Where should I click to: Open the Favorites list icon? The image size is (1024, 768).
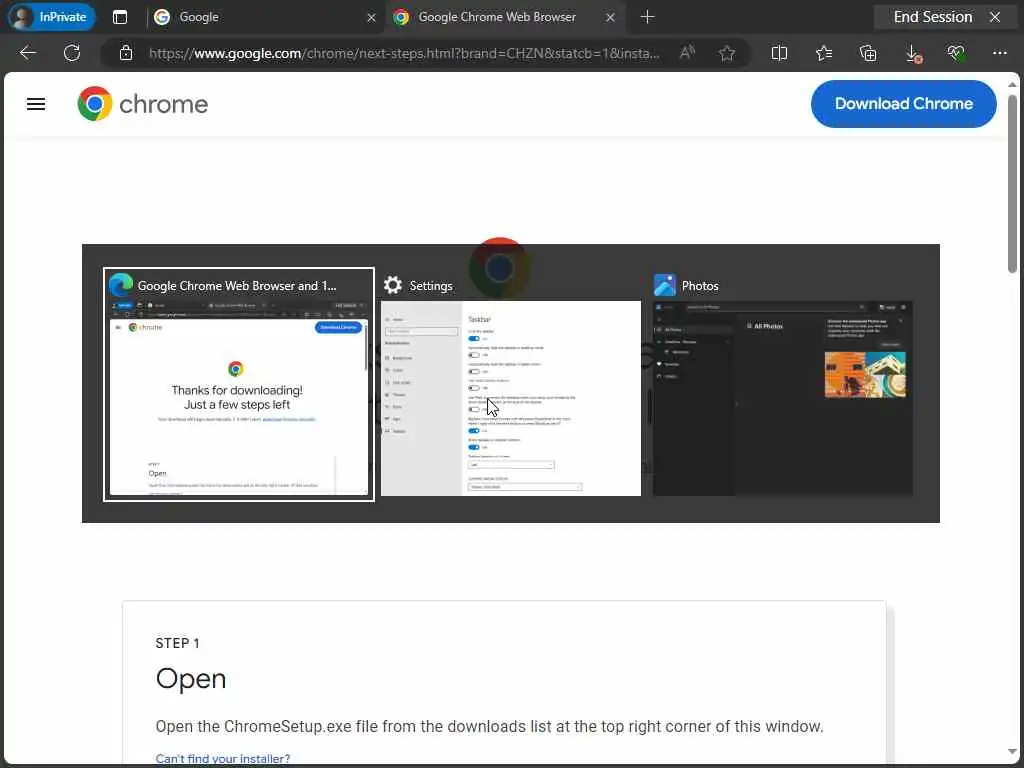(824, 53)
